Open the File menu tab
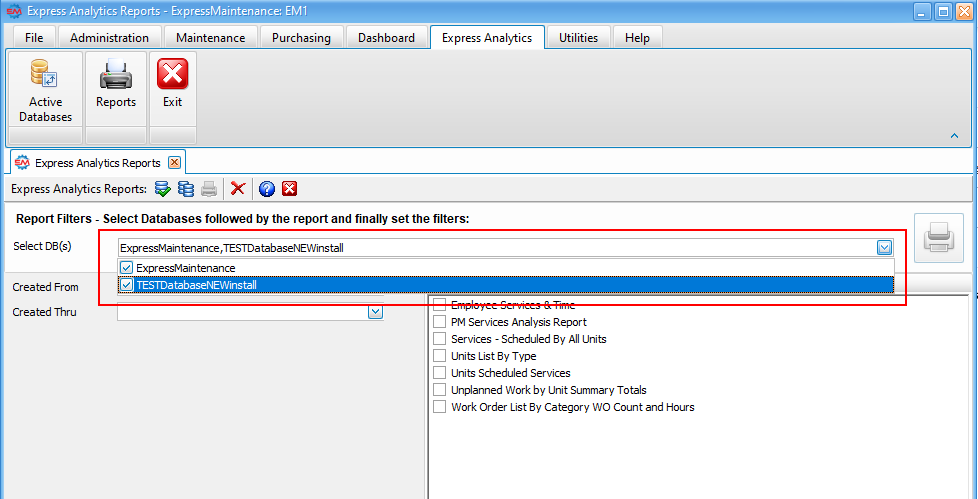This screenshot has width=978, height=499. pyautogui.click(x=34, y=37)
